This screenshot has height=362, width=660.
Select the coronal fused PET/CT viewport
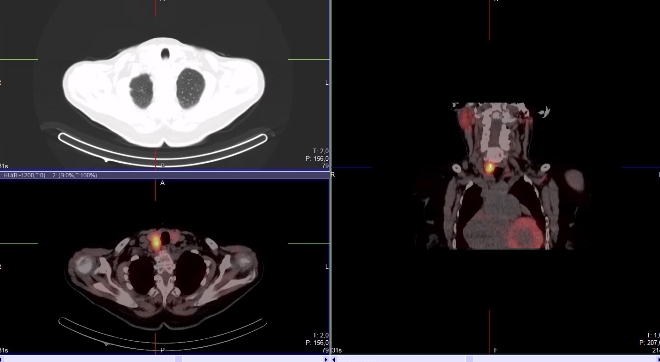tap(496, 177)
